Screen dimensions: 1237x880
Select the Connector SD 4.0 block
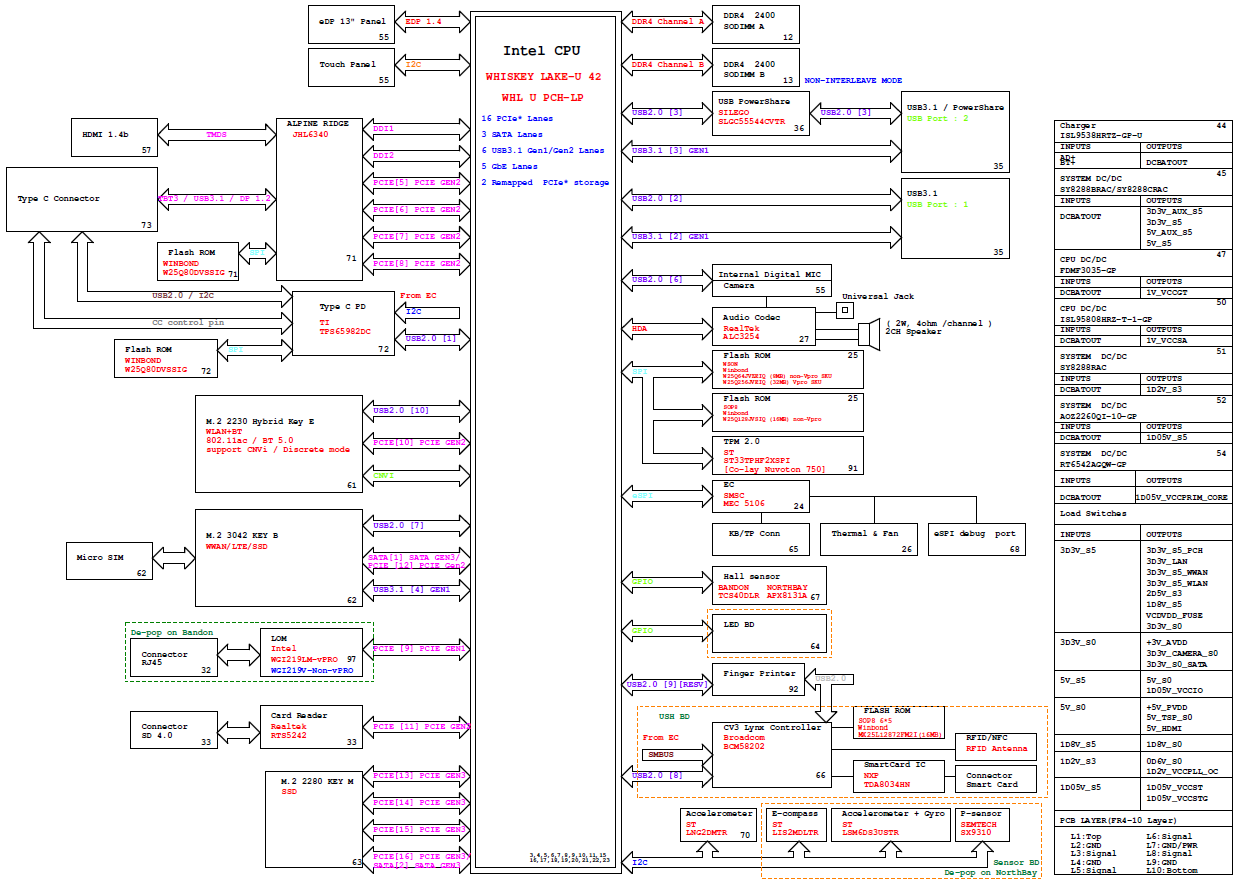coord(172,730)
